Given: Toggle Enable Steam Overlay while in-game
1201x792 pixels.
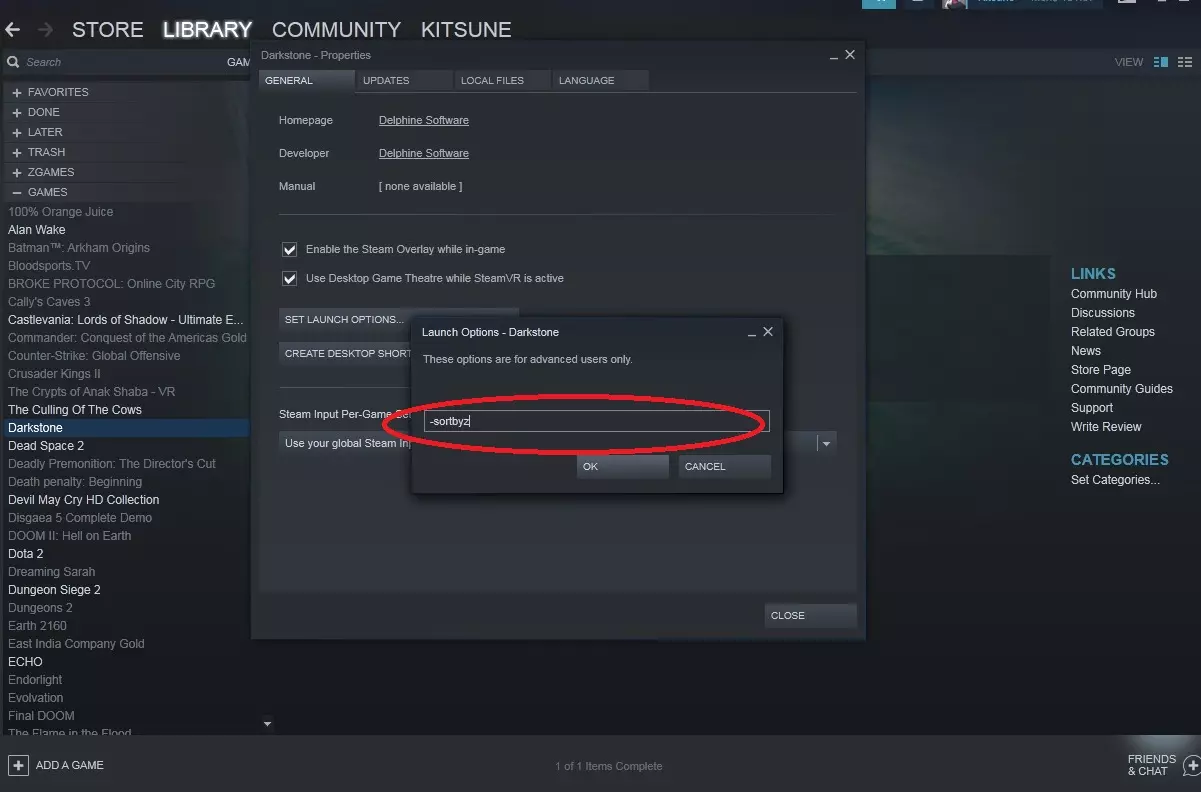Looking at the screenshot, I should (x=290, y=249).
